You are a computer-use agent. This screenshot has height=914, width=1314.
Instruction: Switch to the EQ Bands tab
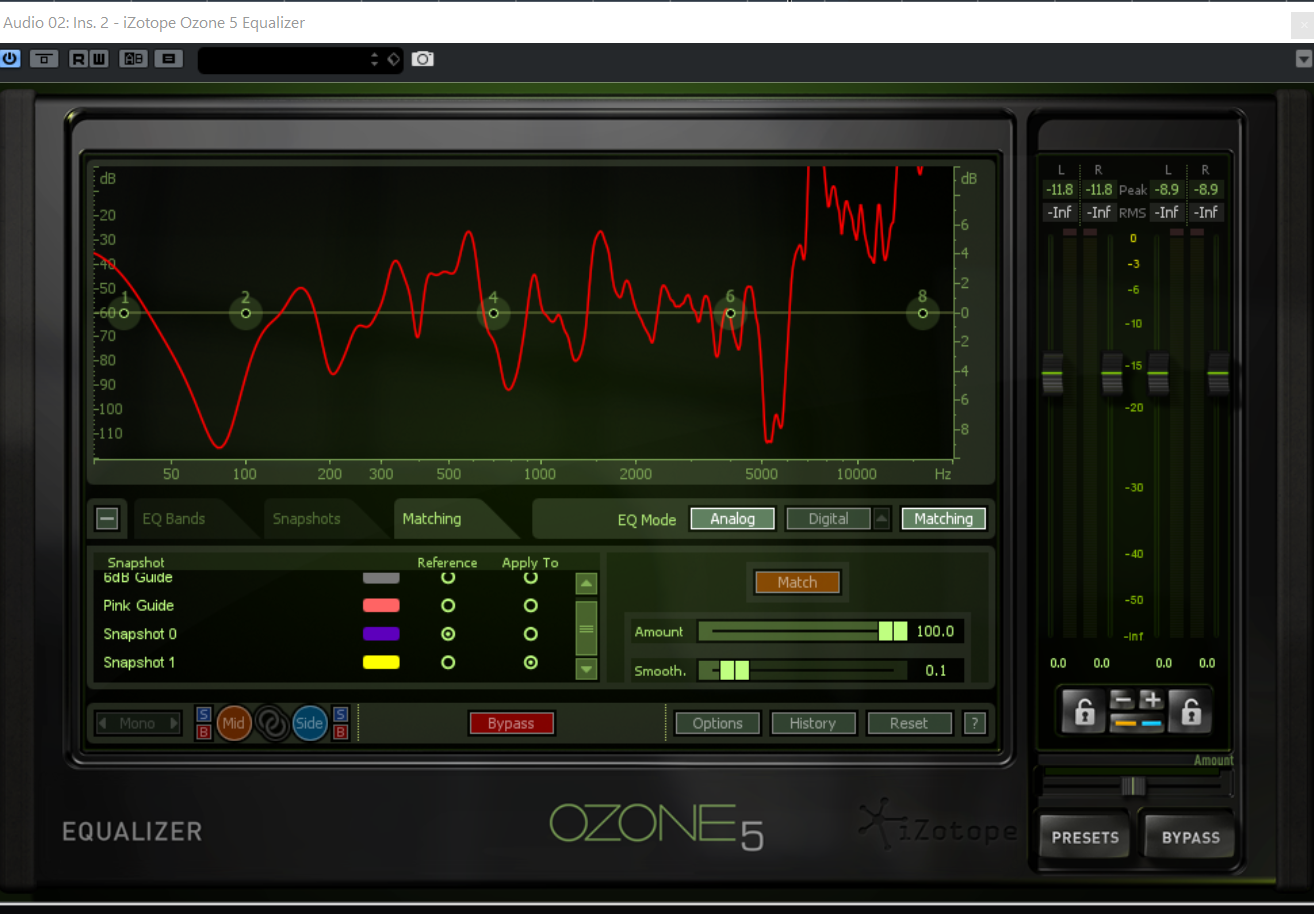coord(174,519)
